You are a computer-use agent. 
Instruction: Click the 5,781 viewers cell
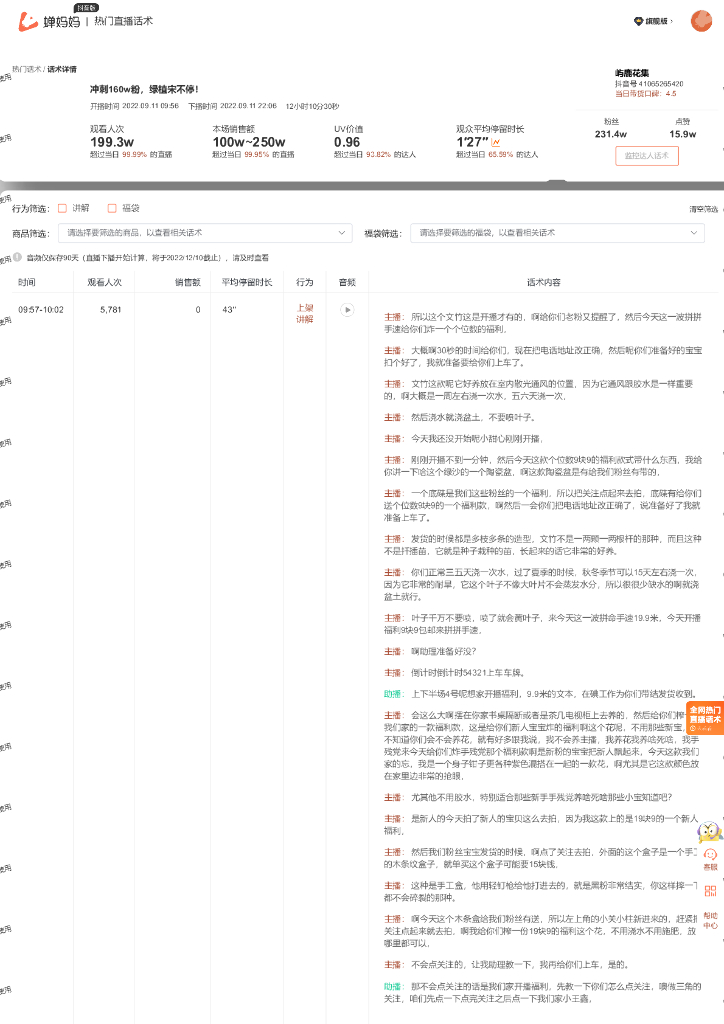(111, 310)
